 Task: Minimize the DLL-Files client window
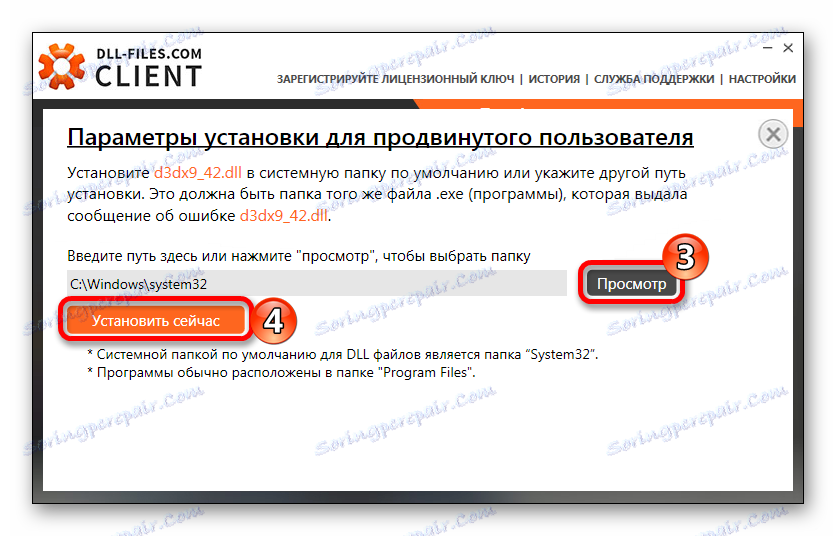click(768, 48)
